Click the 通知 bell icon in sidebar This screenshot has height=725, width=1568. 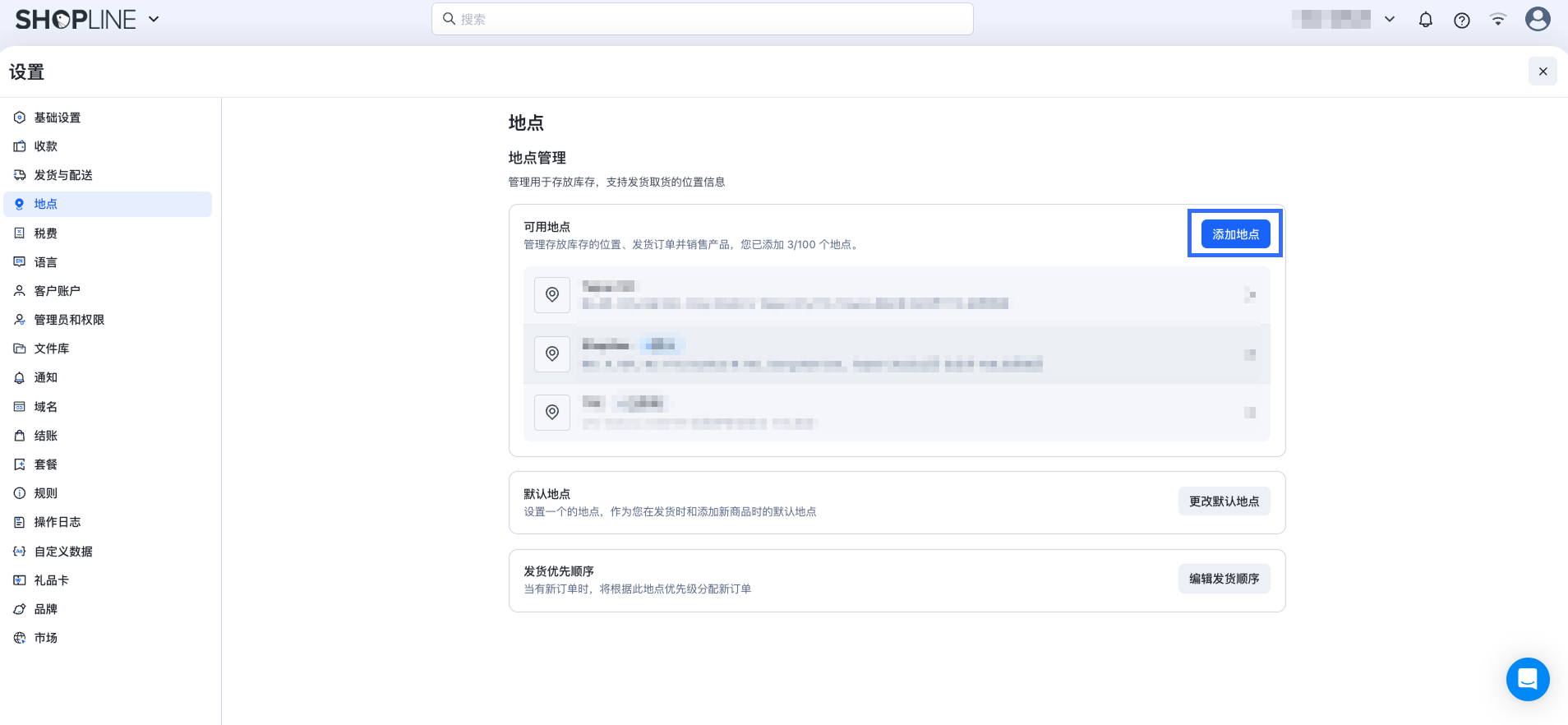(x=20, y=377)
